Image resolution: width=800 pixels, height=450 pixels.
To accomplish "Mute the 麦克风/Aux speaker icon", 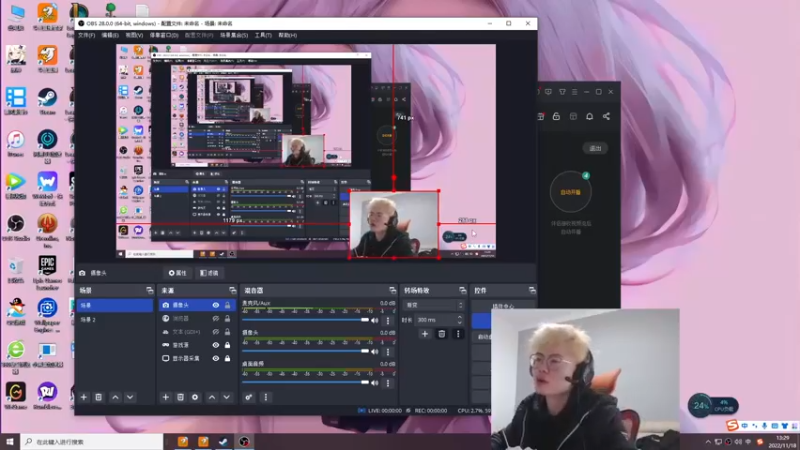I will coord(375,320).
